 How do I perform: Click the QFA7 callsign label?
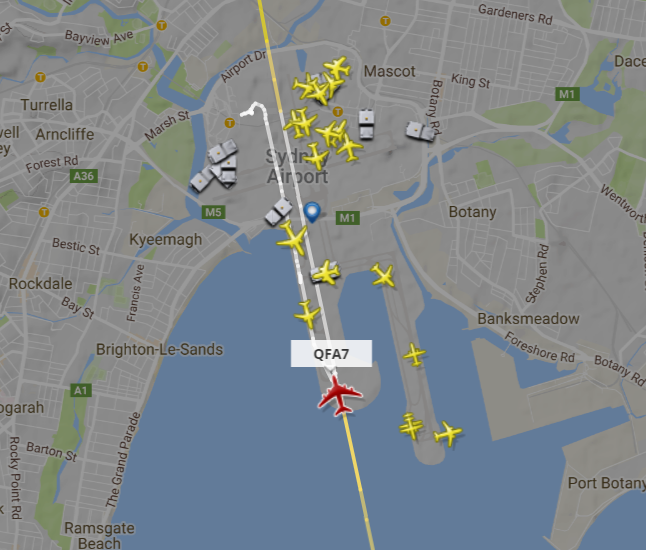[x=331, y=354]
